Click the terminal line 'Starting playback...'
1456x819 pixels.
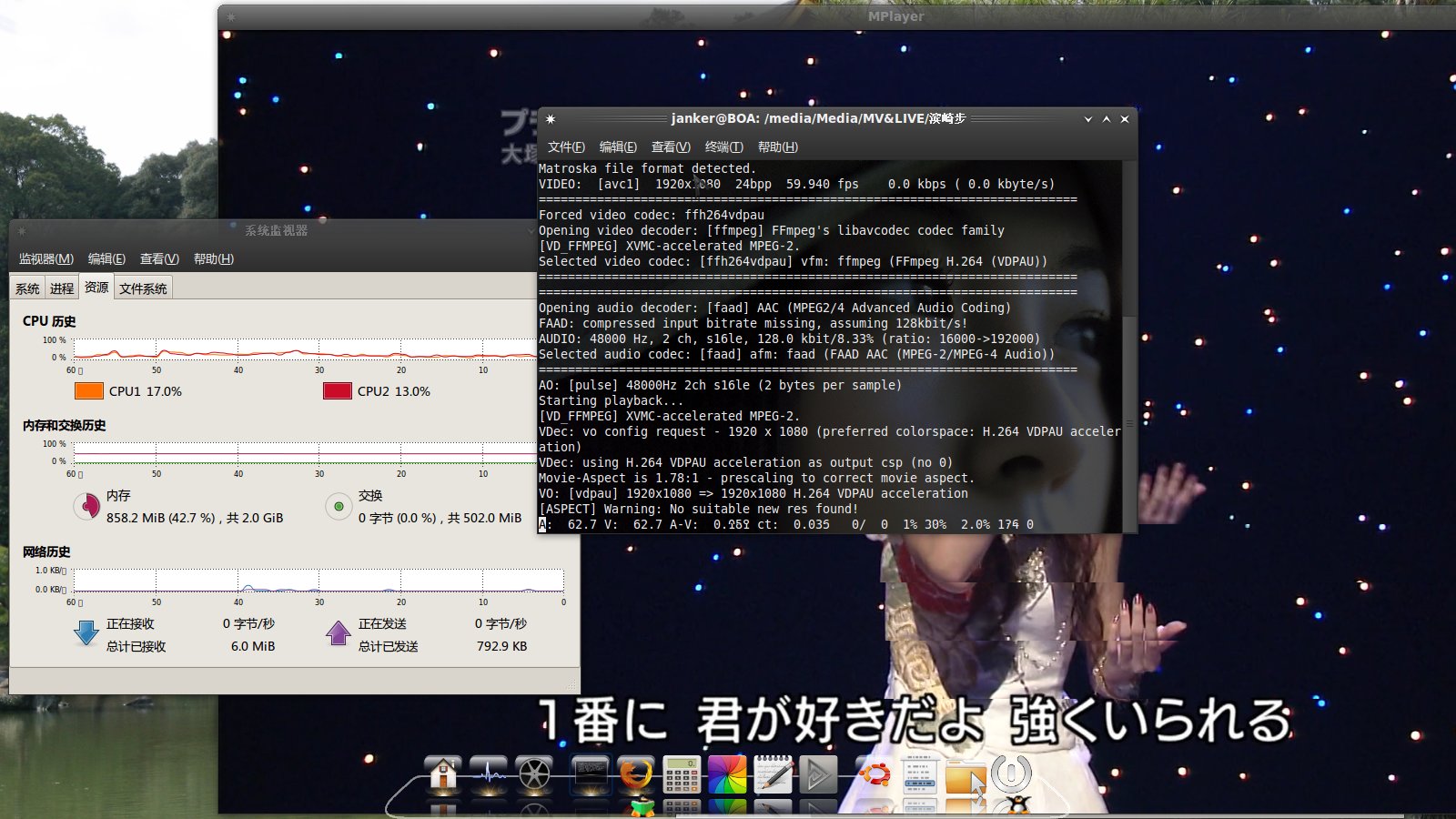tap(611, 400)
